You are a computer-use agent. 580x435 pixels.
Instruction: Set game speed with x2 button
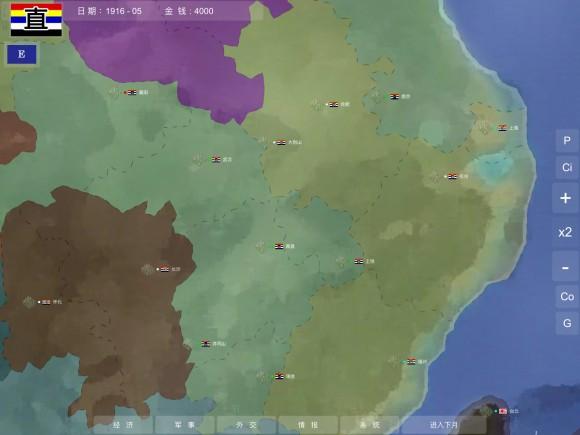(x=565, y=232)
